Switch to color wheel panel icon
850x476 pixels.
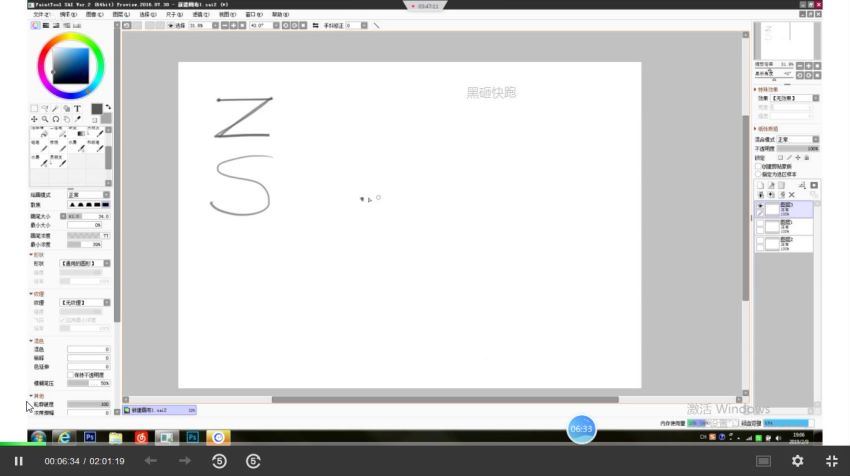[x=35, y=25]
